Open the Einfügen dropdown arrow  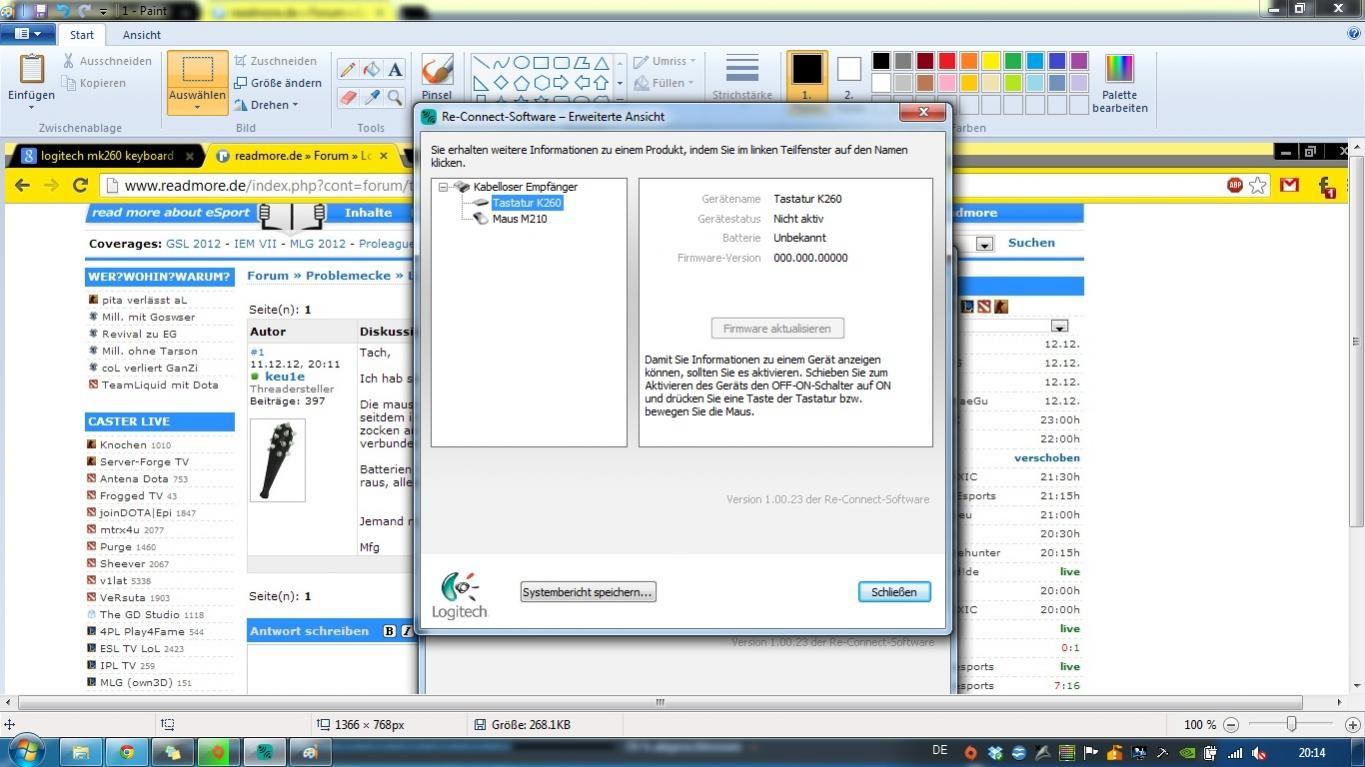coord(31,107)
